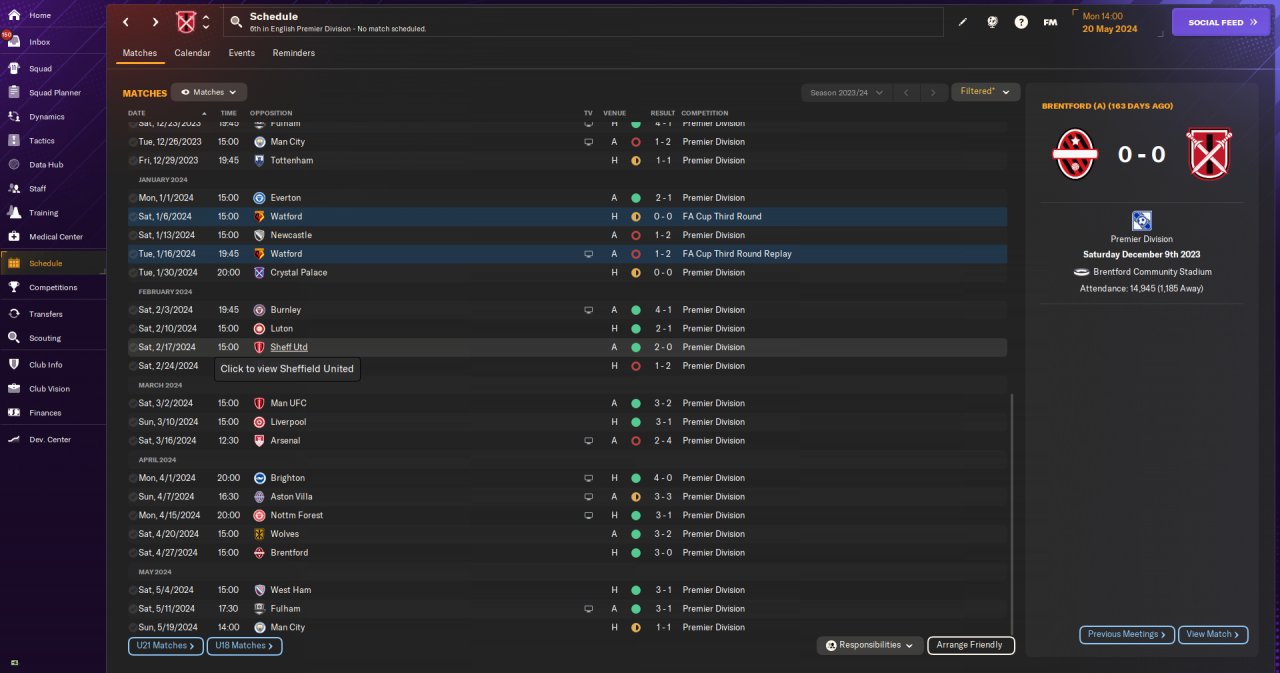The image size is (1280, 673).
Task: Switch to the Calendar tab
Action: coord(192,53)
